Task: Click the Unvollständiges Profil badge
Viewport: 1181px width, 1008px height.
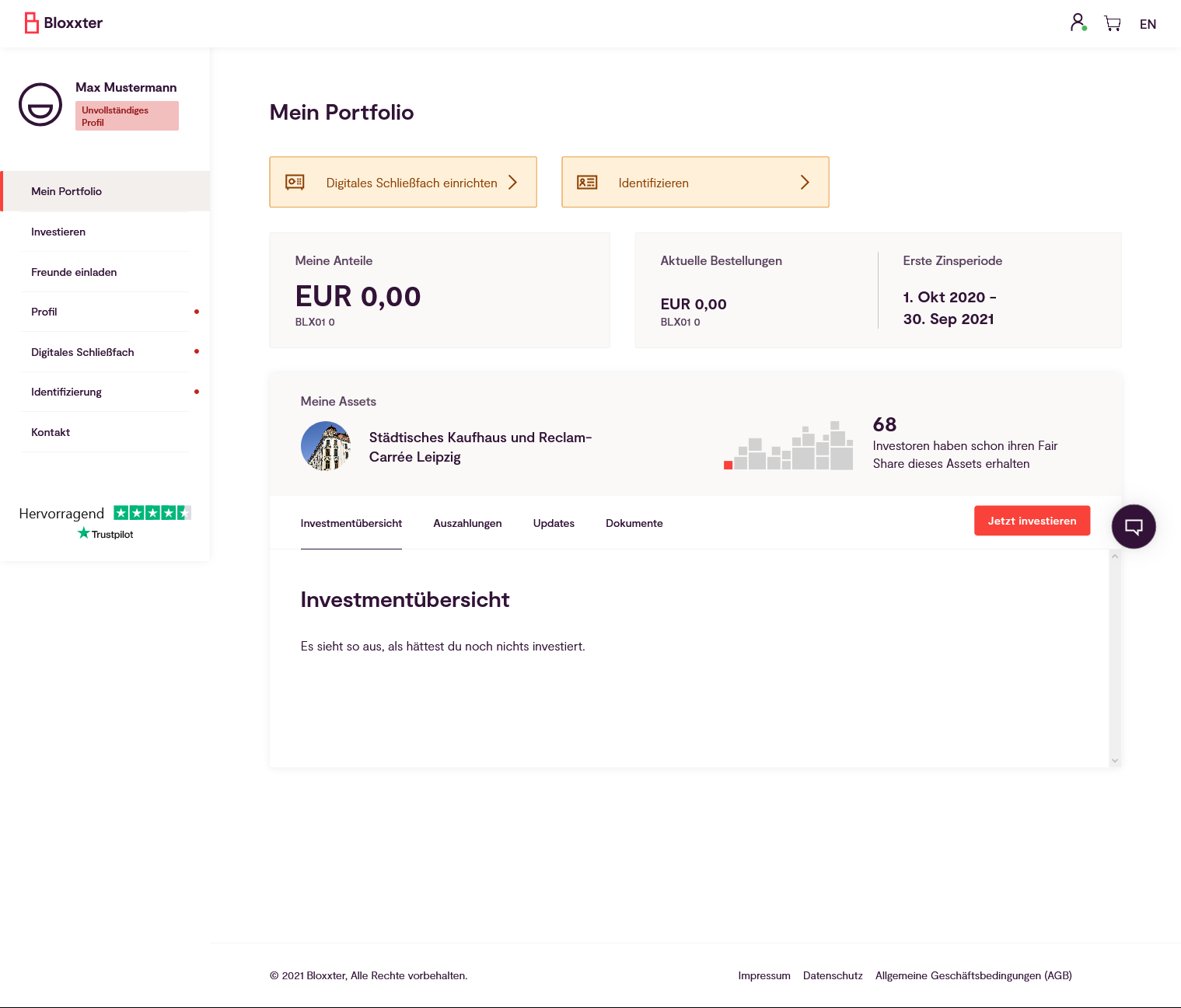Action: point(127,116)
